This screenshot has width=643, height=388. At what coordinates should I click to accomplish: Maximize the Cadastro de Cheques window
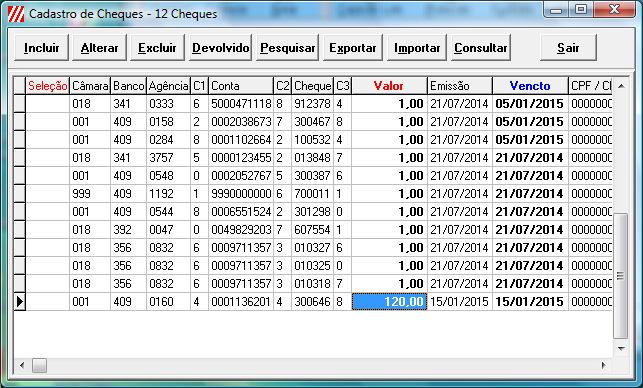(581, 10)
